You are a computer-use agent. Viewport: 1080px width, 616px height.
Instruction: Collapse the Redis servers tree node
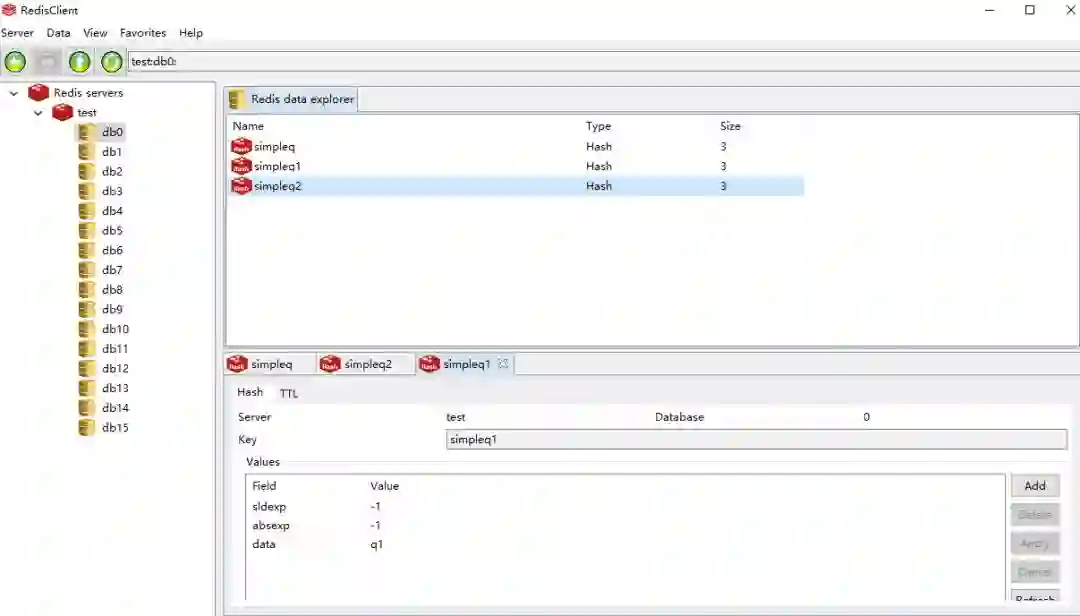tap(14, 92)
